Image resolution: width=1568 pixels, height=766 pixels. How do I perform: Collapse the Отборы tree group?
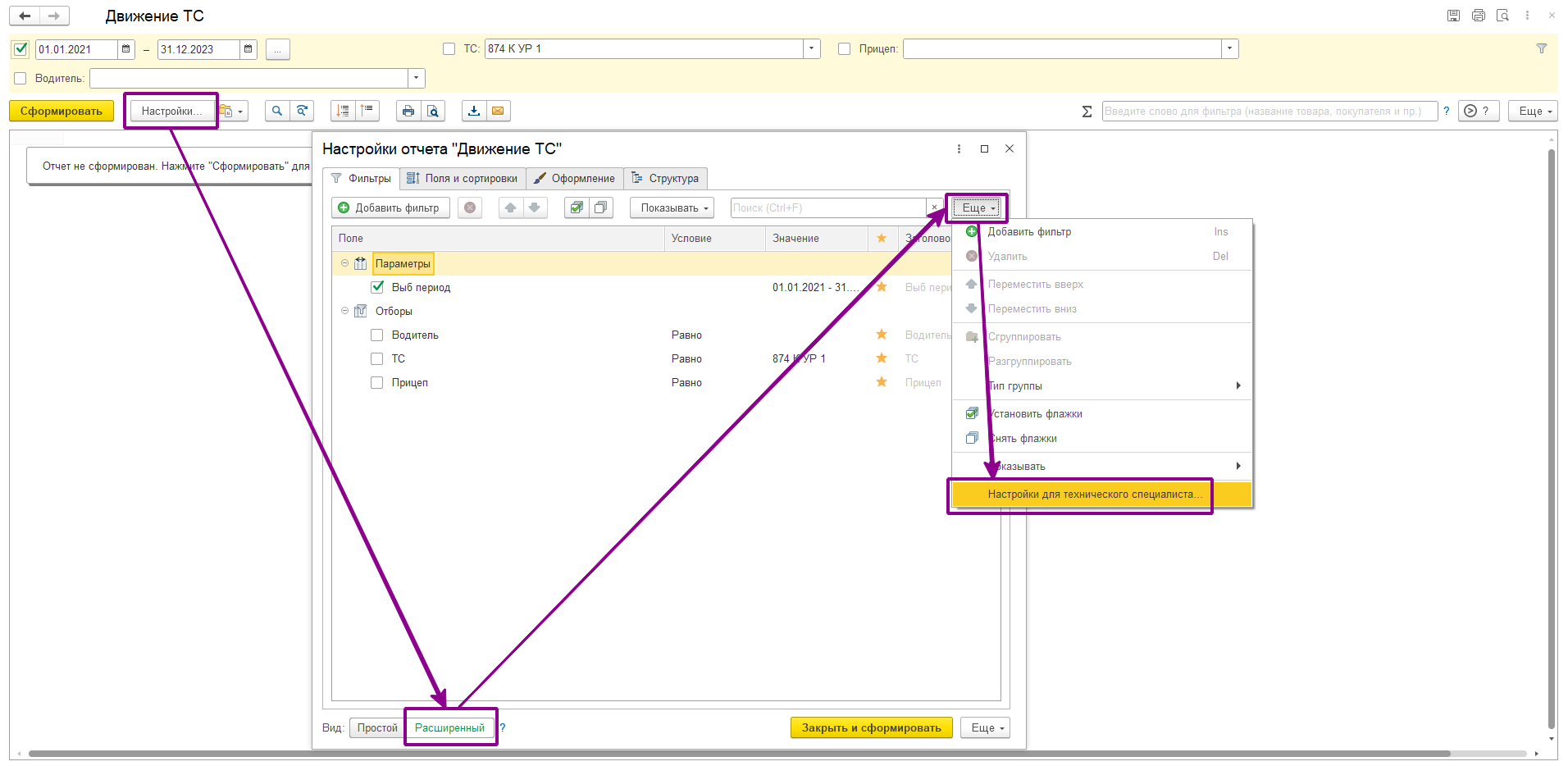(x=344, y=311)
